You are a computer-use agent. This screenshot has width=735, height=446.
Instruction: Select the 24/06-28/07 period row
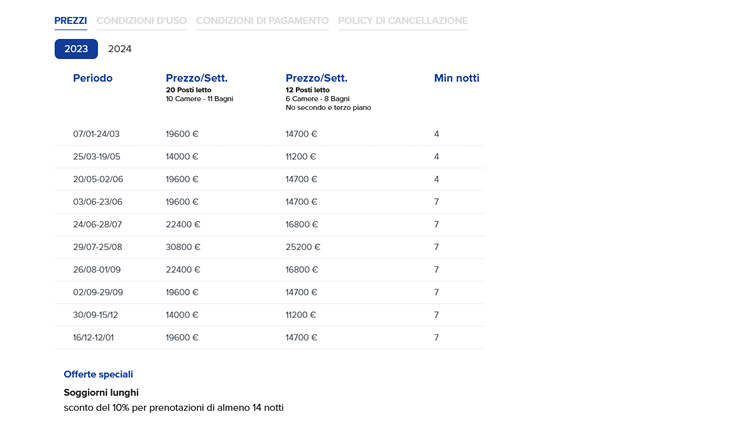[270, 225]
